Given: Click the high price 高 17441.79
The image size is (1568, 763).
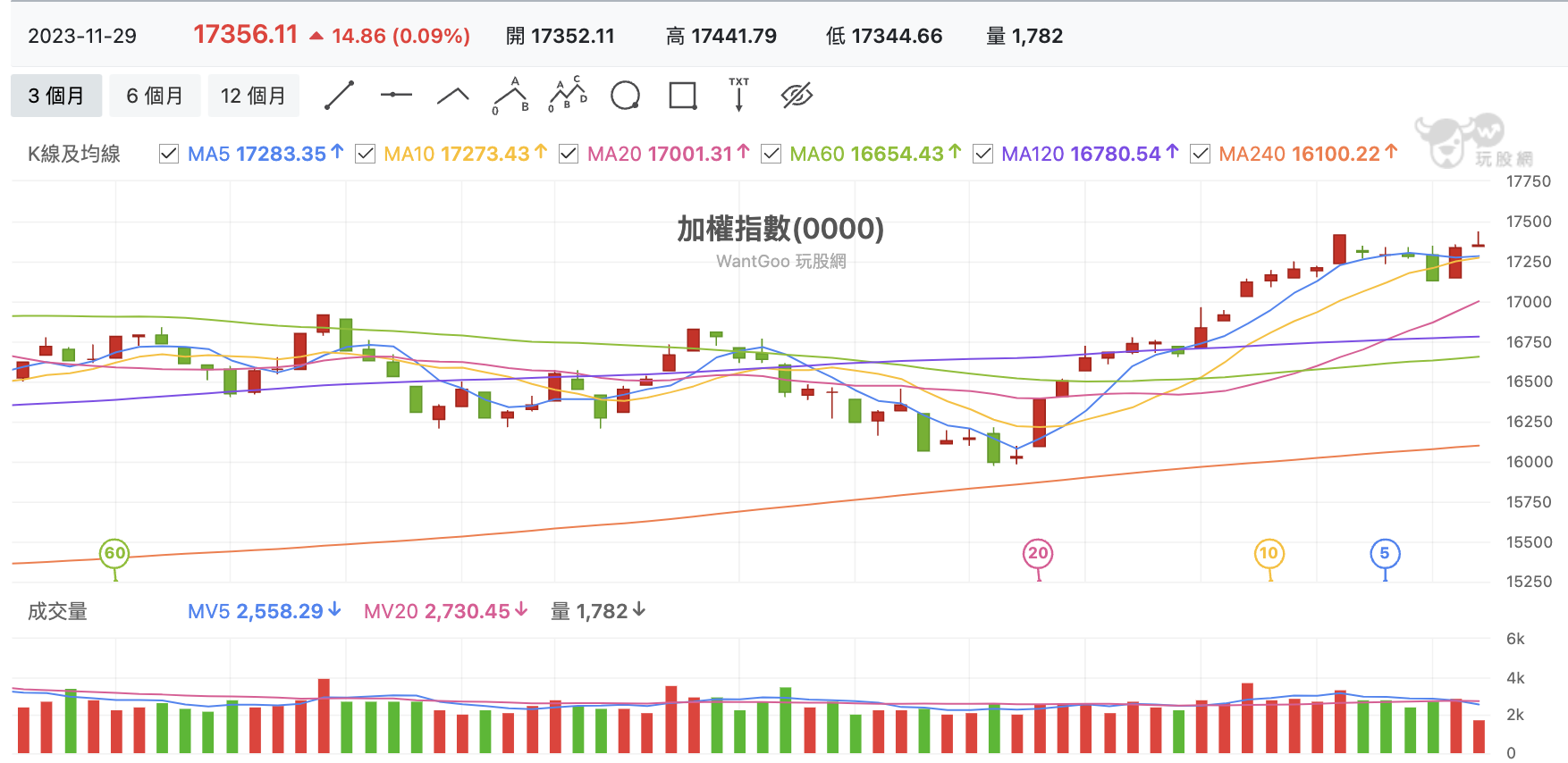Looking at the screenshot, I should coord(721,36).
